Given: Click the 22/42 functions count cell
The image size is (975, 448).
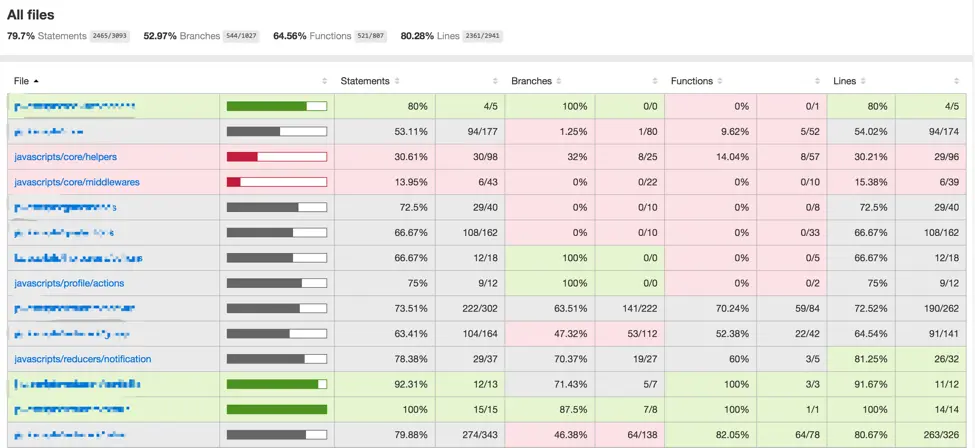Looking at the screenshot, I should pyautogui.click(x=792, y=334).
